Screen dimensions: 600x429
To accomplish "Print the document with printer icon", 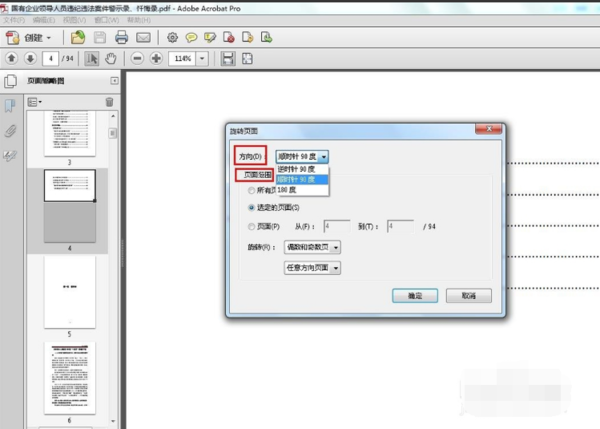I will point(121,38).
